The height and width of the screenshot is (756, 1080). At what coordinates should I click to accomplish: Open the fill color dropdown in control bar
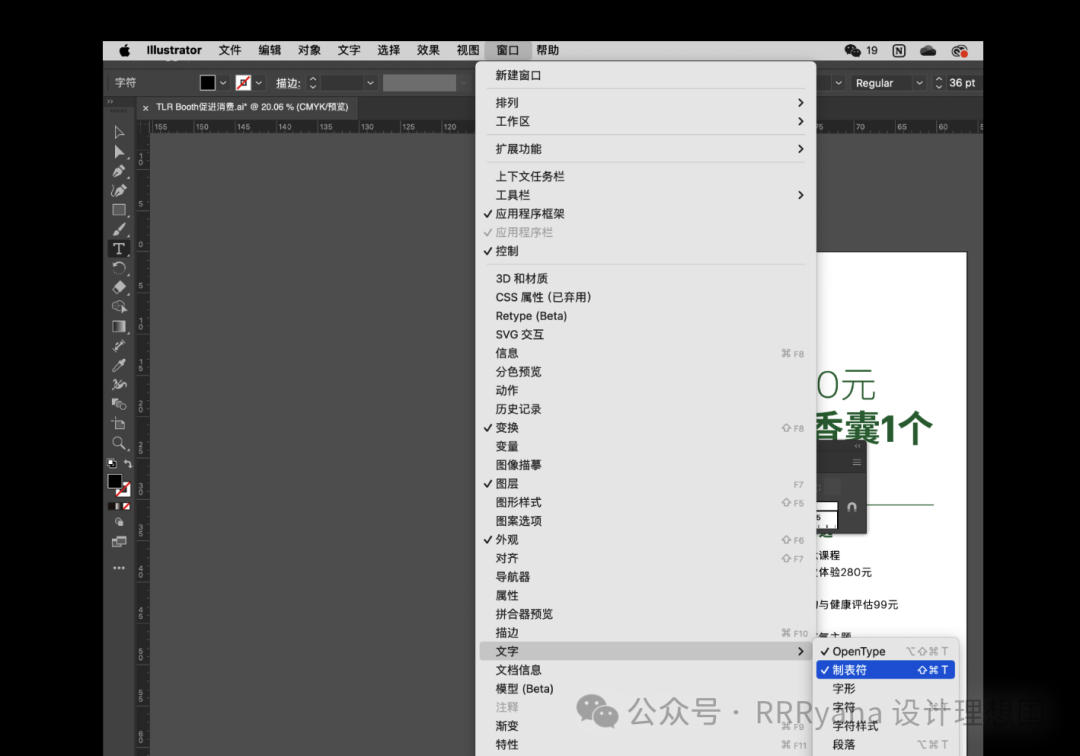coord(223,83)
